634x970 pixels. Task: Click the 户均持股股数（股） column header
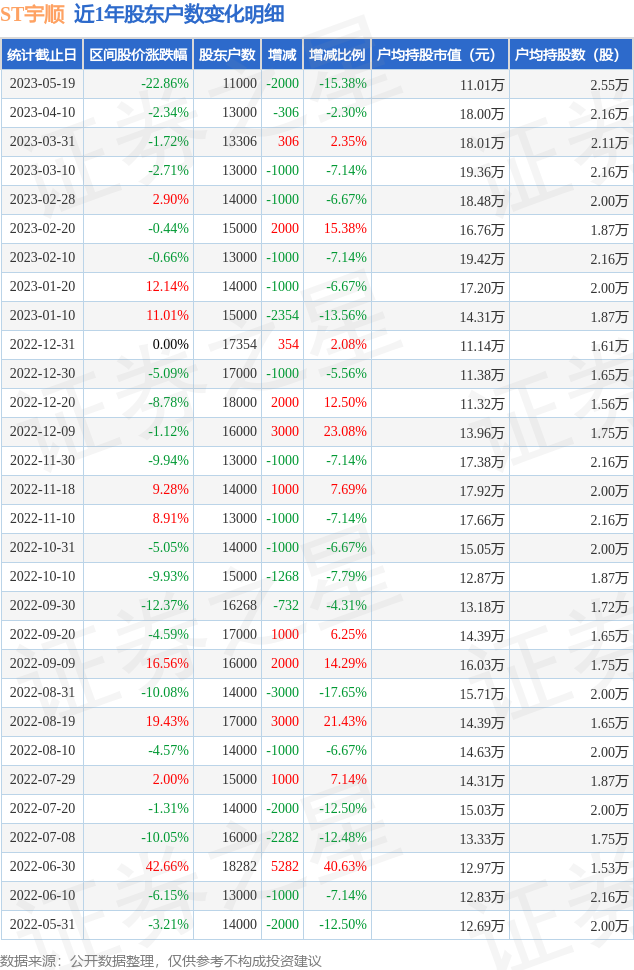(x=570, y=55)
